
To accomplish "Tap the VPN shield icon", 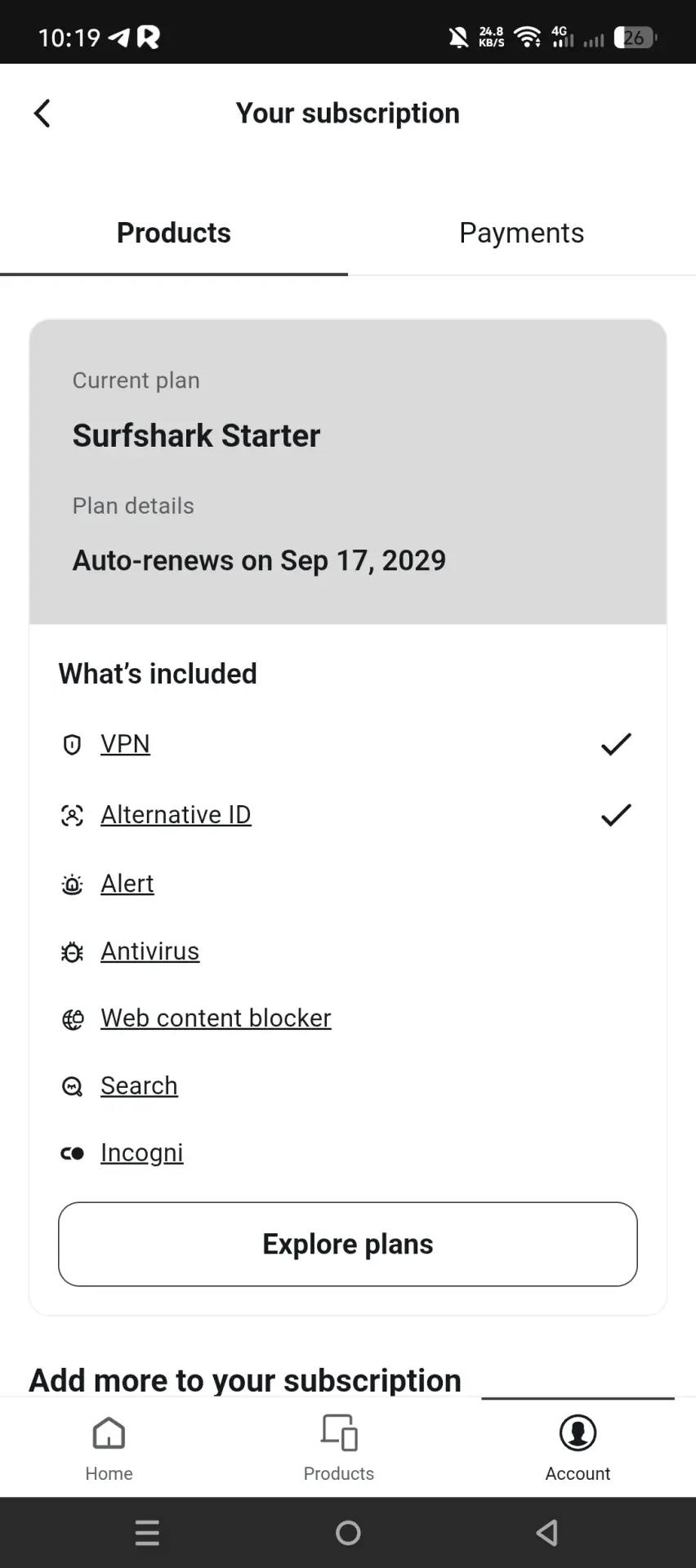I will (x=72, y=744).
